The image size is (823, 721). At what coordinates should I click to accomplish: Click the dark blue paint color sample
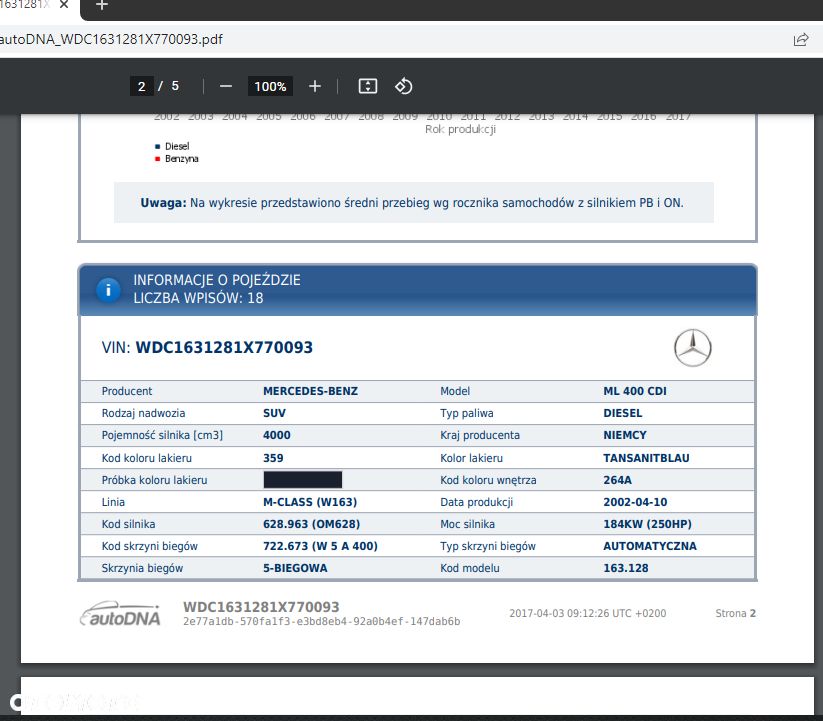tap(302, 480)
